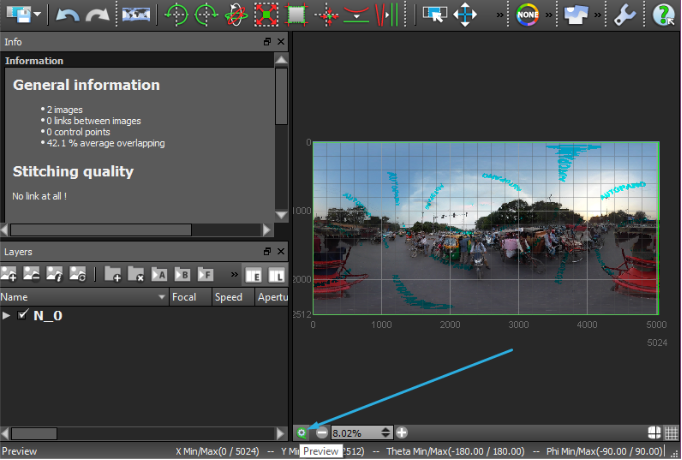This screenshot has height=460, width=682.
Task: Expand the N_0 layer tree item
Action: tap(8, 316)
